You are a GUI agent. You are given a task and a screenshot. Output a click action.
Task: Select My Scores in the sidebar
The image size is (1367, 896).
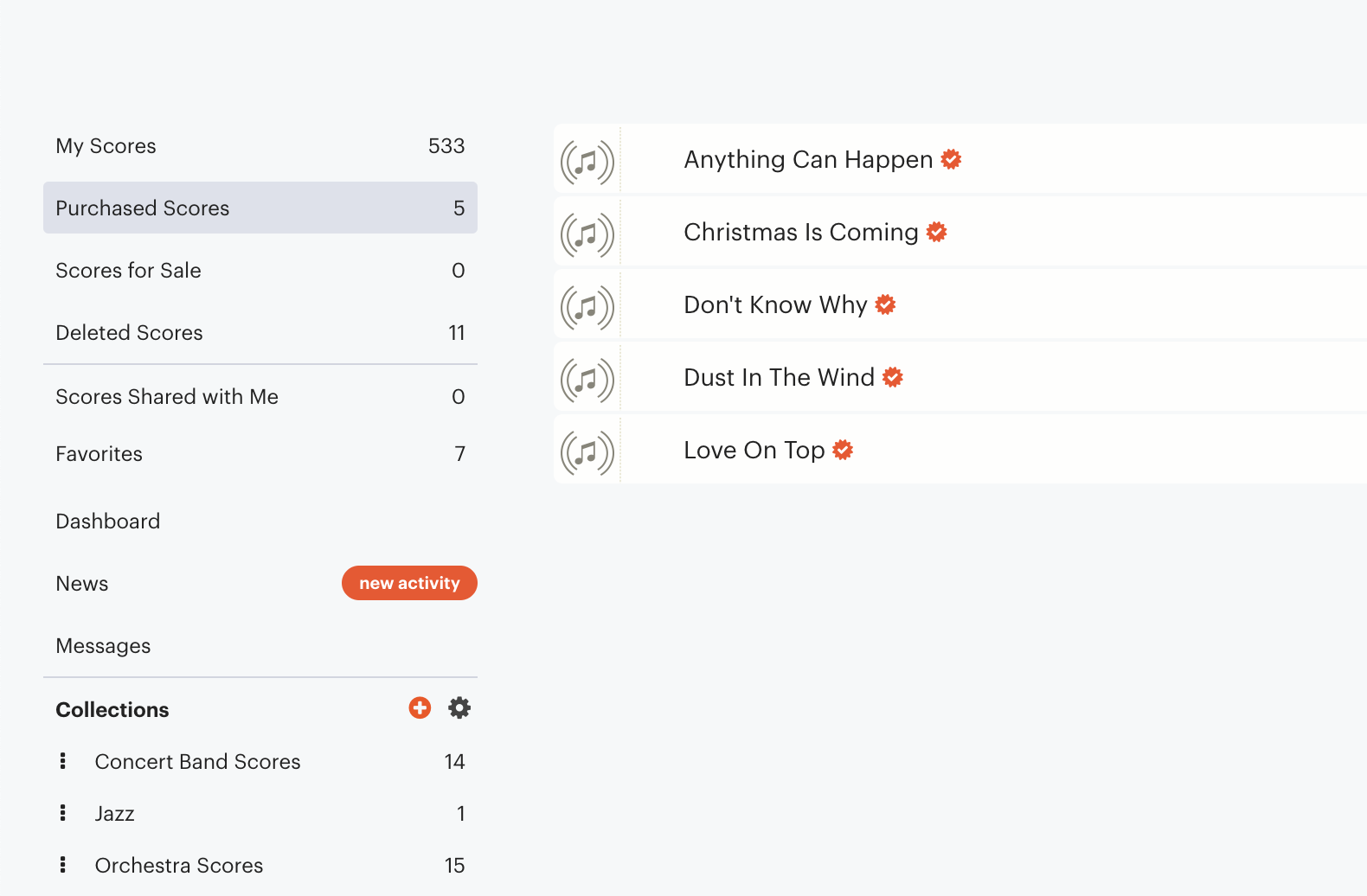(106, 146)
